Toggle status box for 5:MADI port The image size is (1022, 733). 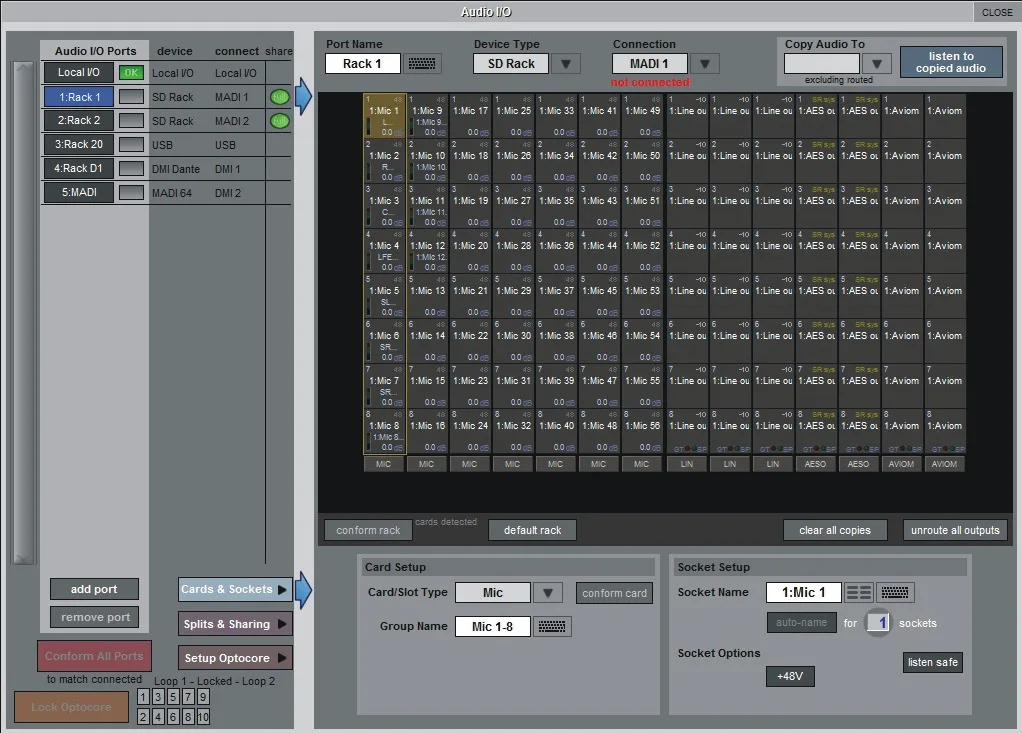(x=131, y=192)
